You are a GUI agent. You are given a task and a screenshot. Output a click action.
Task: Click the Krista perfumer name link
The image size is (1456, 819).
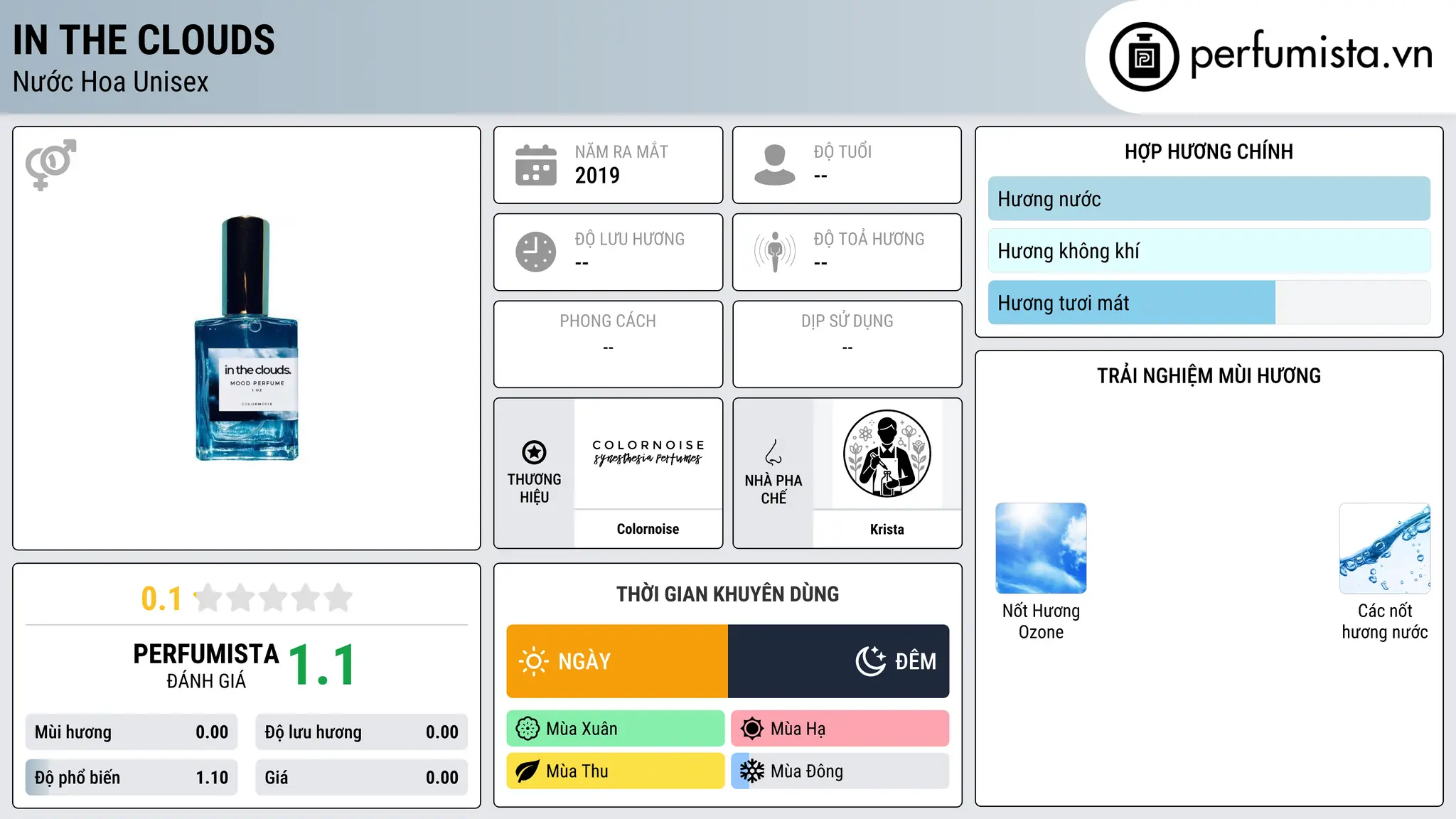pyautogui.click(x=887, y=529)
